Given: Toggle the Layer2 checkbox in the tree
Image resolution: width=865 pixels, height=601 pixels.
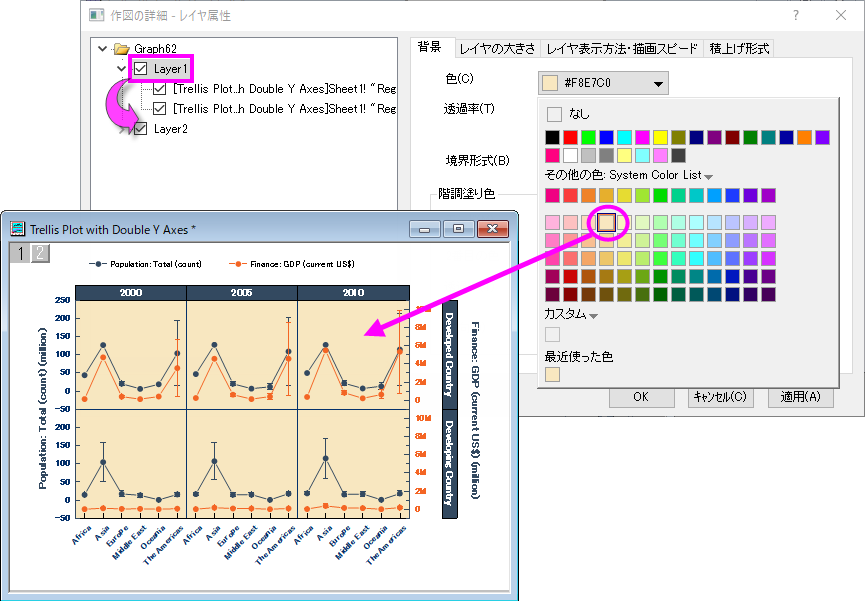Looking at the screenshot, I should pyautogui.click(x=141, y=129).
